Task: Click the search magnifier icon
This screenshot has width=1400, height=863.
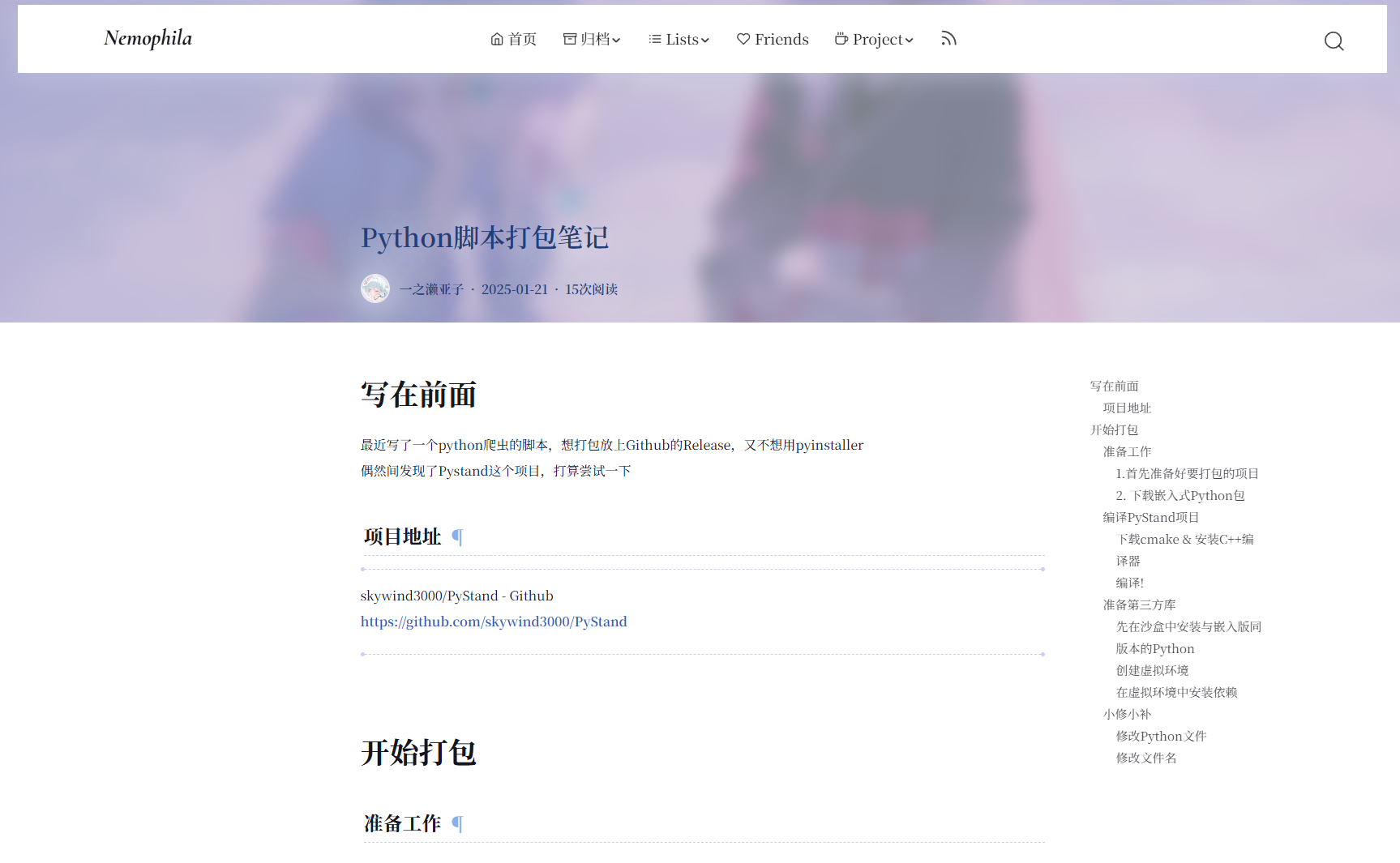Action: [1334, 41]
